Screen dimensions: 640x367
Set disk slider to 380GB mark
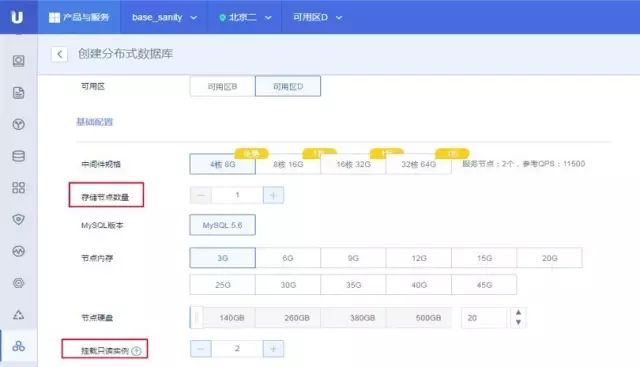[x=362, y=318]
